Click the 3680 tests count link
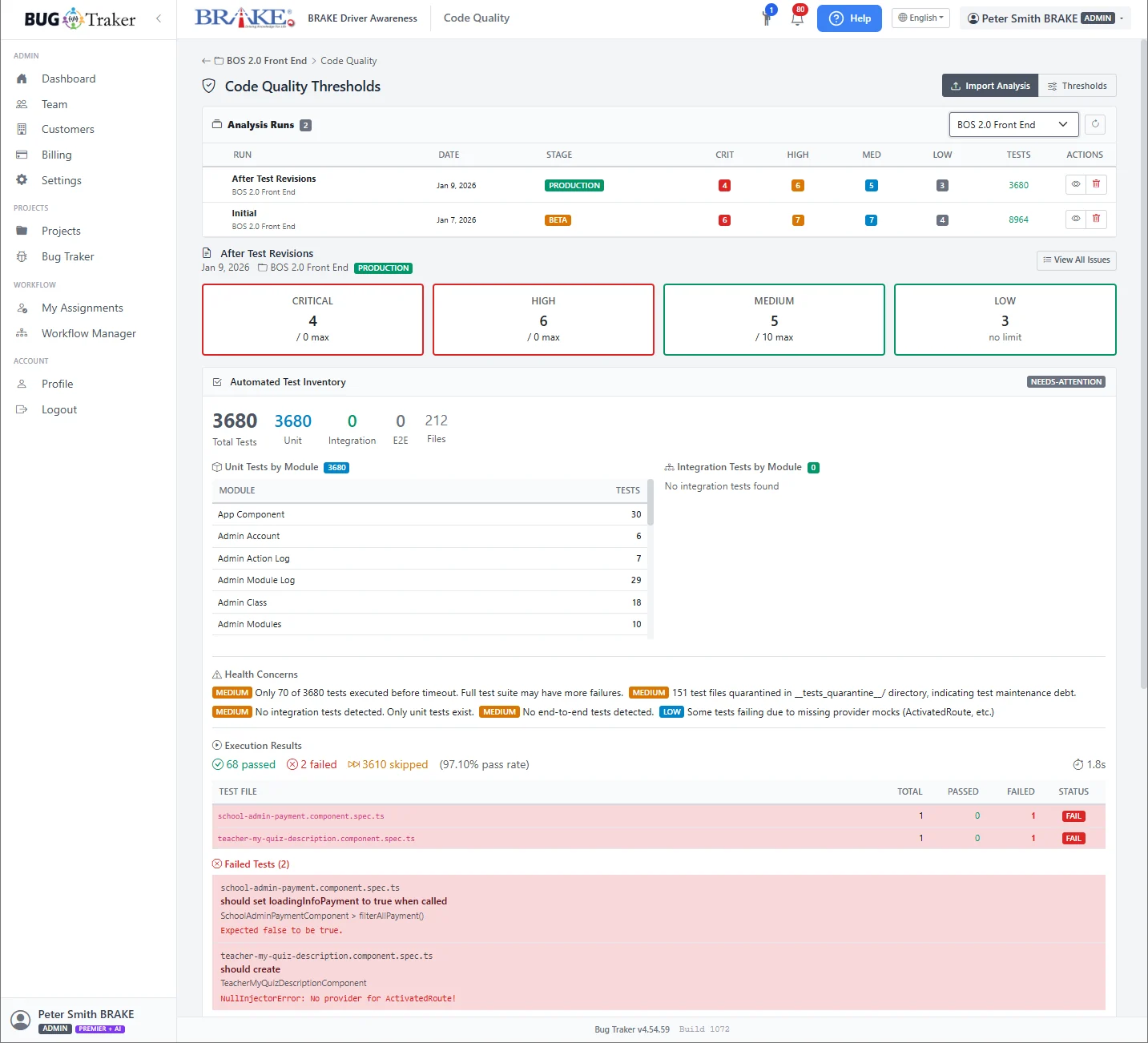The width and height of the screenshot is (1148, 1043). pos(1018,185)
